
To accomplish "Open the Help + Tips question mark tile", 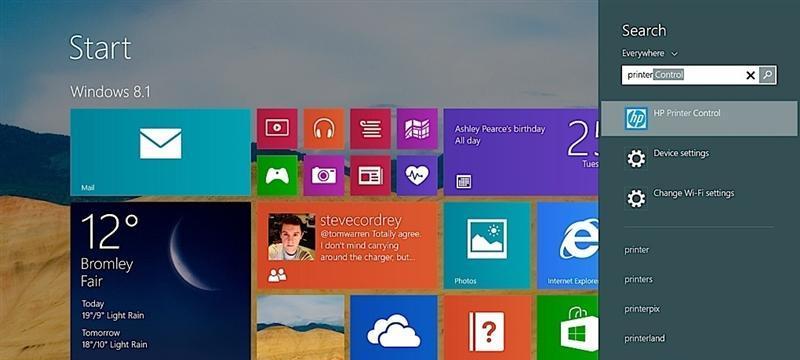I will click(487, 327).
